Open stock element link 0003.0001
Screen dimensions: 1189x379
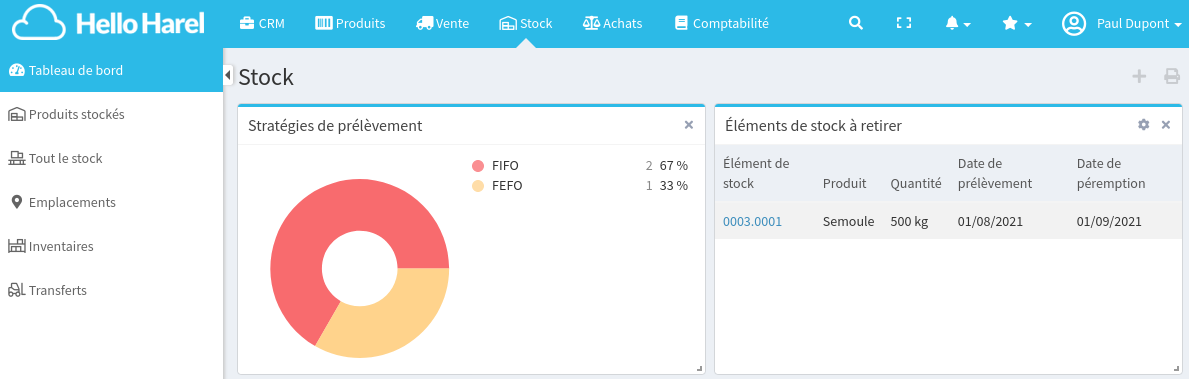click(752, 222)
